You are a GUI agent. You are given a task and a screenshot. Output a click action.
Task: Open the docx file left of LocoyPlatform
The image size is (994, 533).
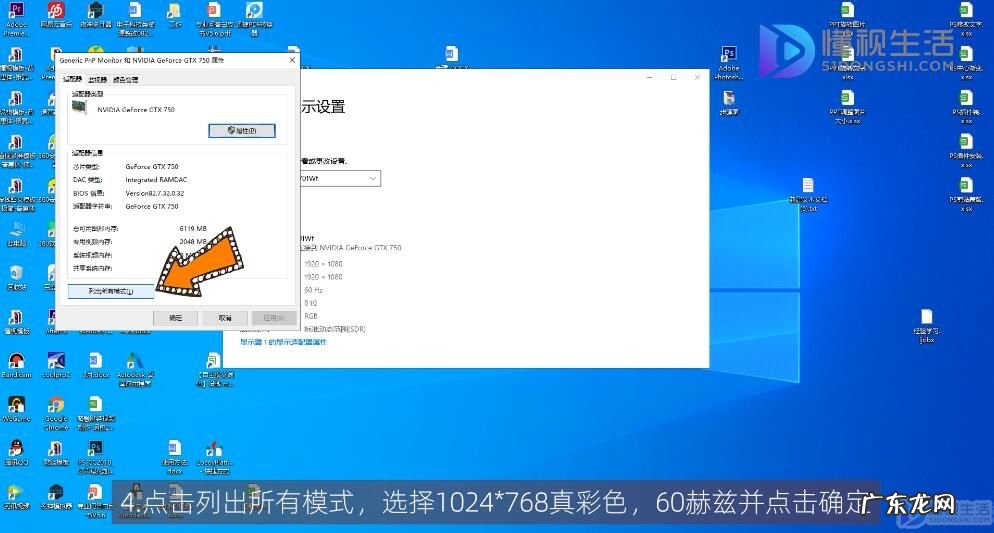point(174,457)
